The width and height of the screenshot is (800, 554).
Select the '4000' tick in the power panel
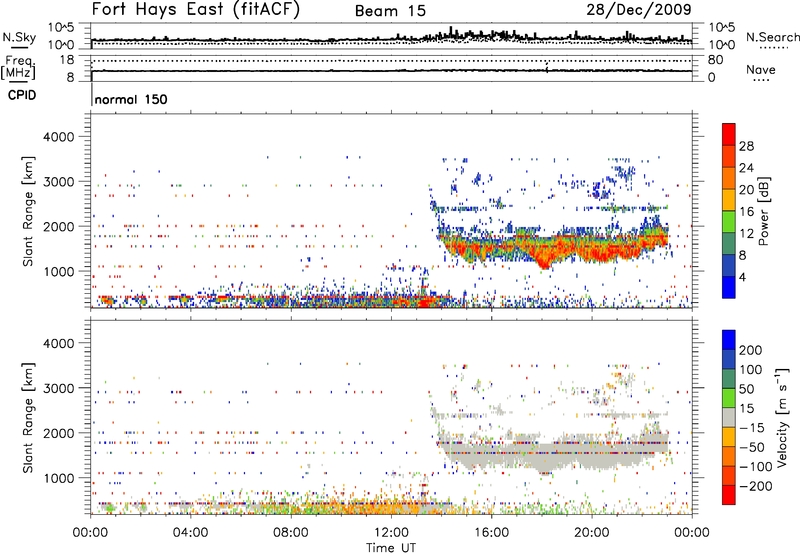pos(58,137)
